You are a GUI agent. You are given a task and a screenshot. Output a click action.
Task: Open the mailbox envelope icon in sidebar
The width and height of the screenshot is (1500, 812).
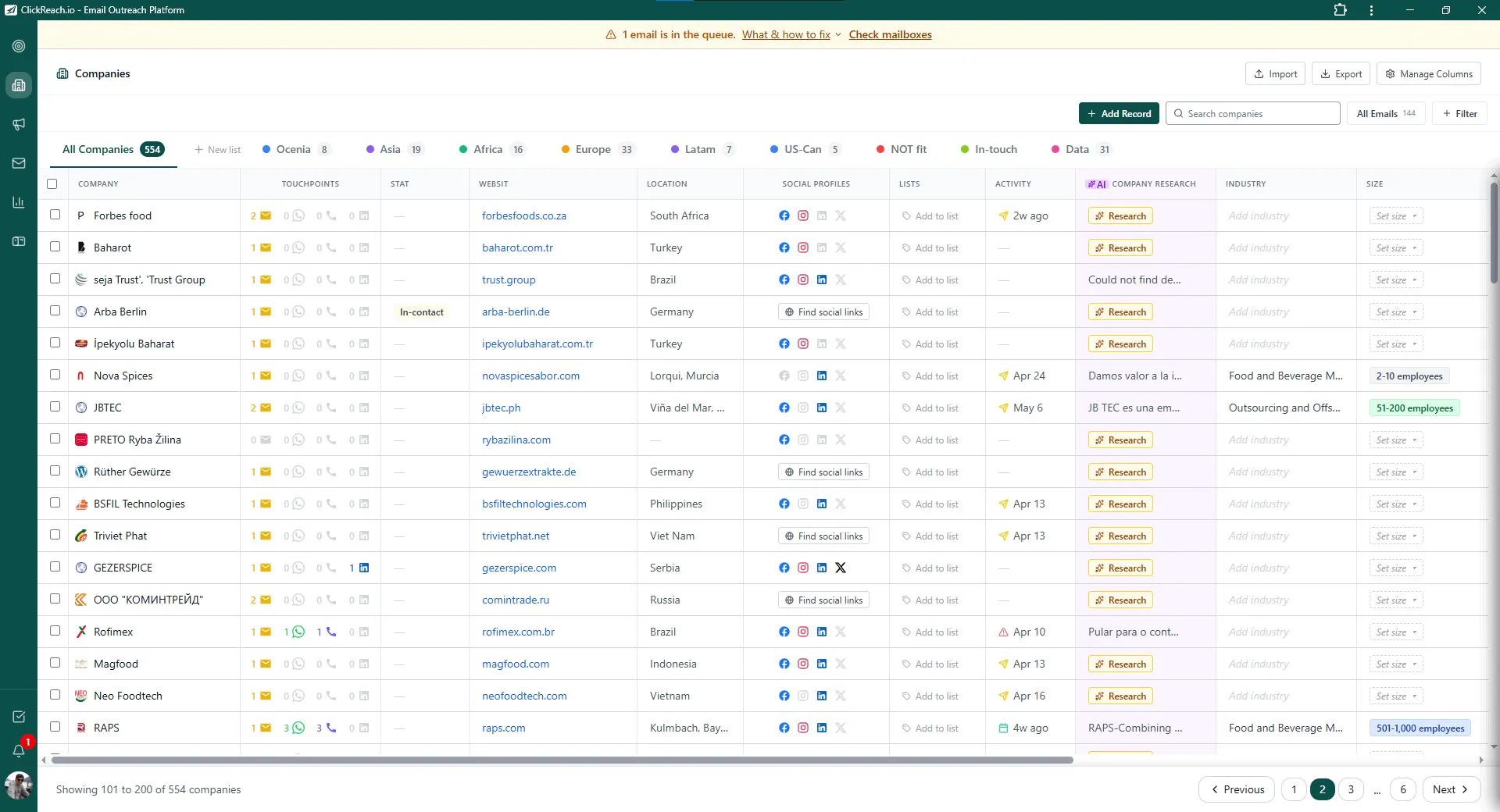pyautogui.click(x=19, y=163)
